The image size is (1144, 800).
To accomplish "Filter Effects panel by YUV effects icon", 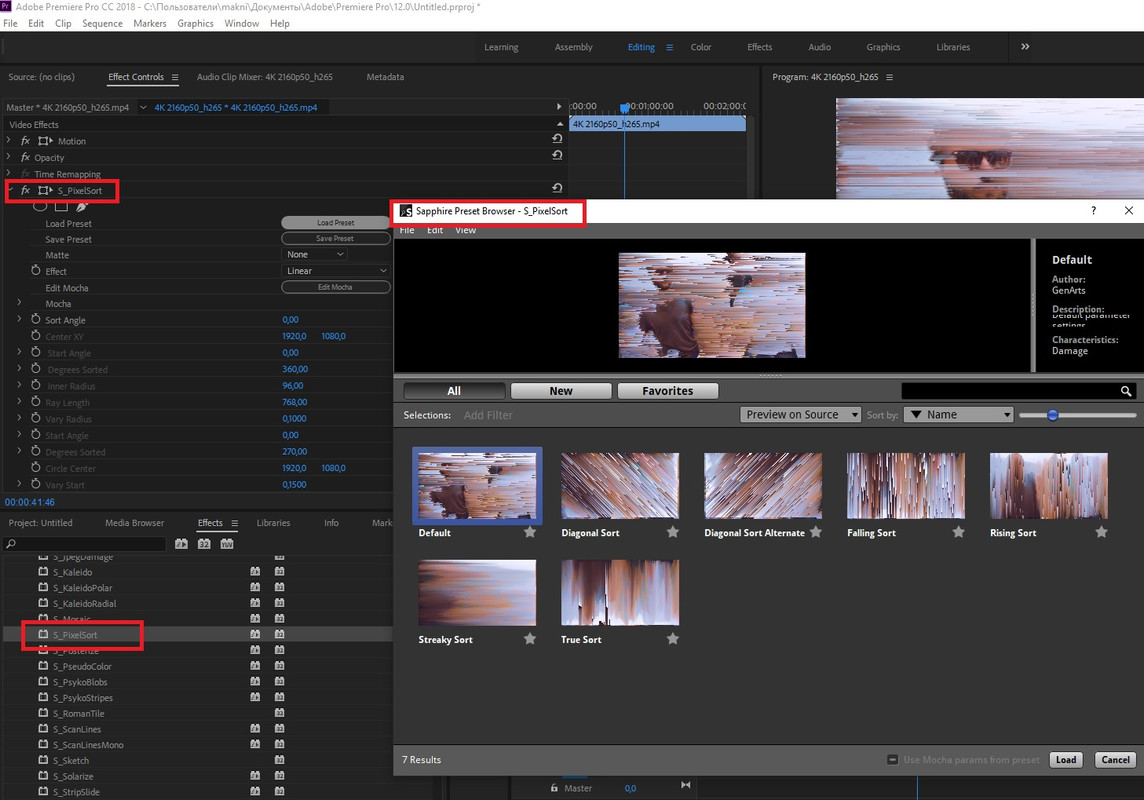I will [227, 544].
